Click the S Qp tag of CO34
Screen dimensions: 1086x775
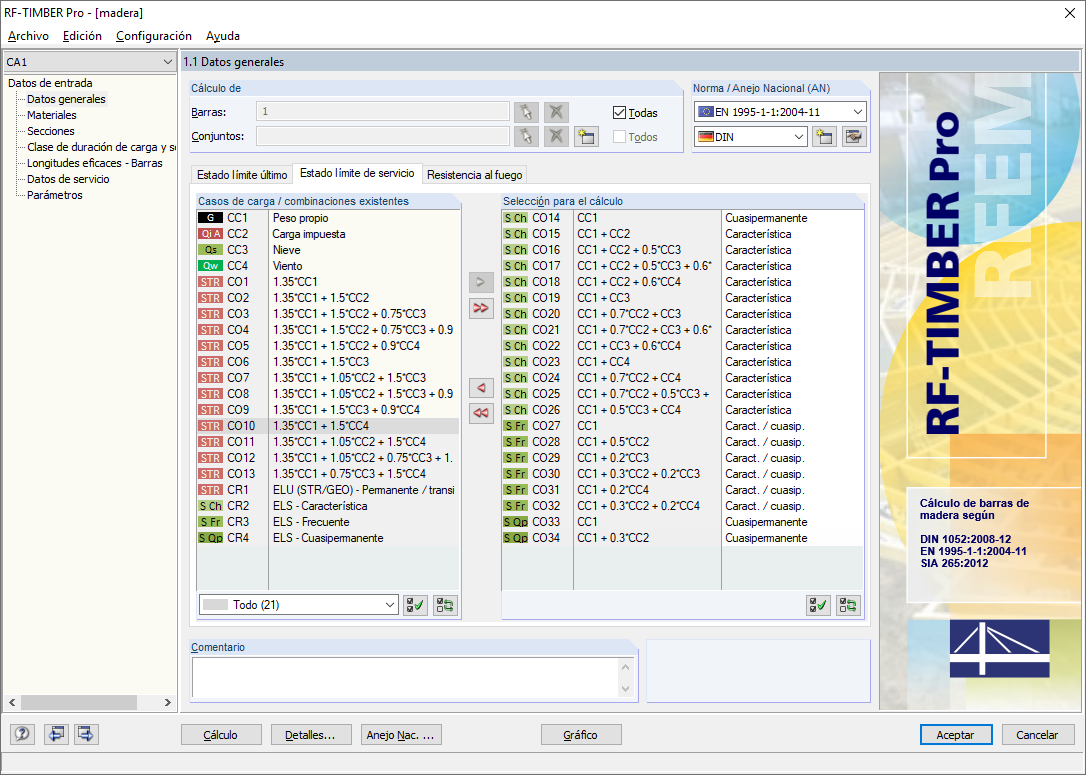[515, 538]
